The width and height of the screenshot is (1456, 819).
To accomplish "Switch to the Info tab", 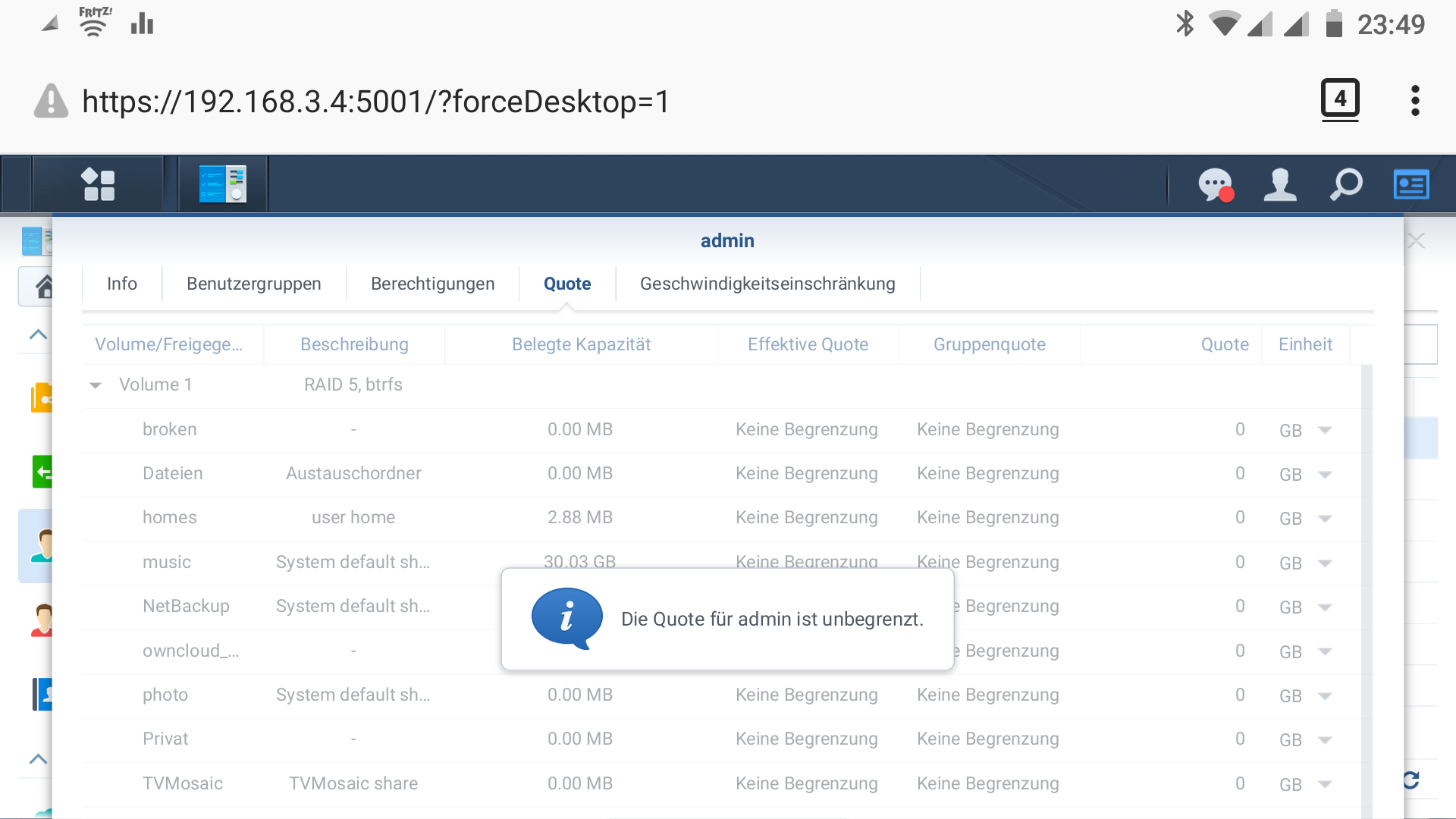I will tap(122, 284).
